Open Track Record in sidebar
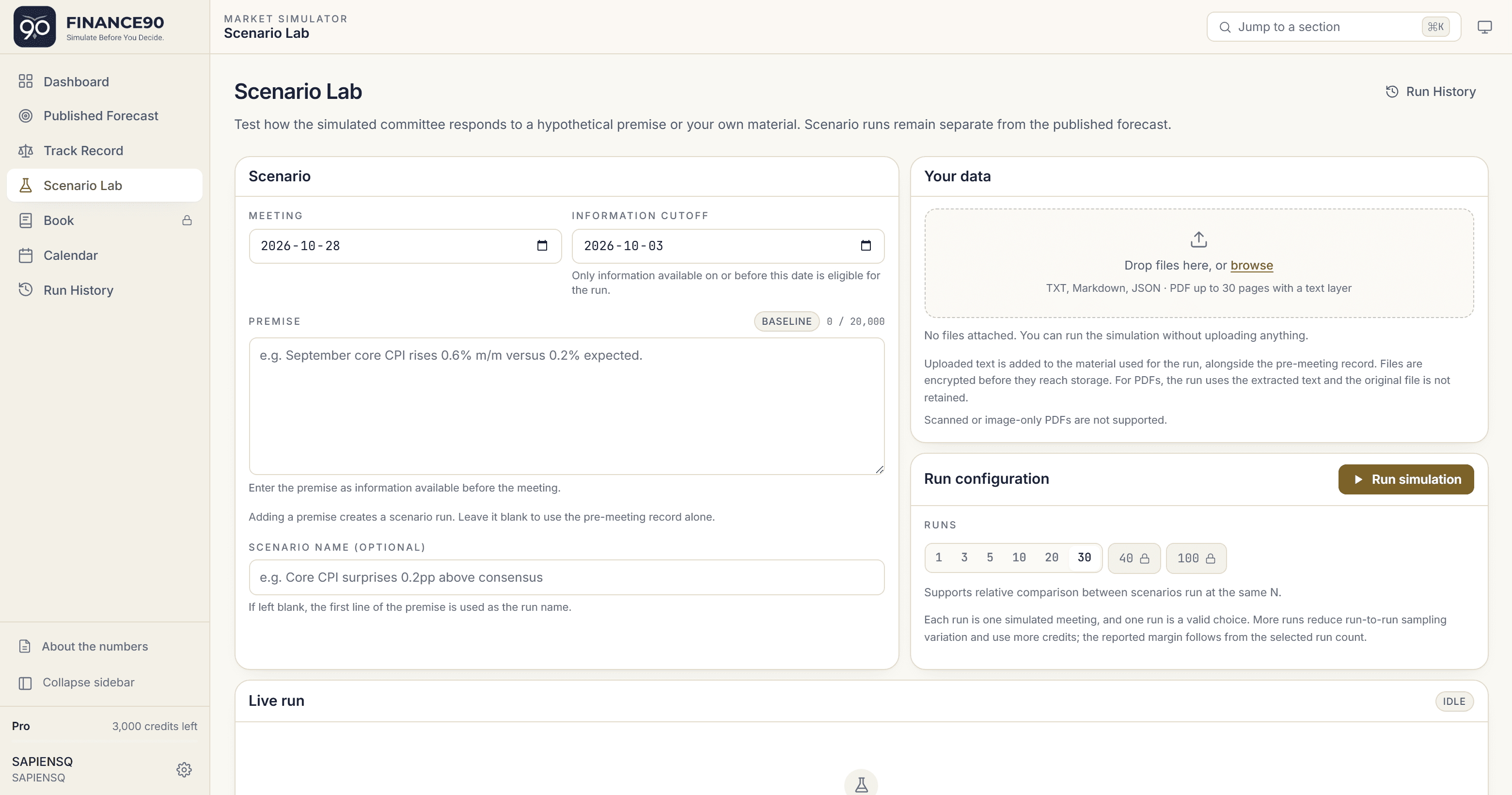 (x=105, y=151)
